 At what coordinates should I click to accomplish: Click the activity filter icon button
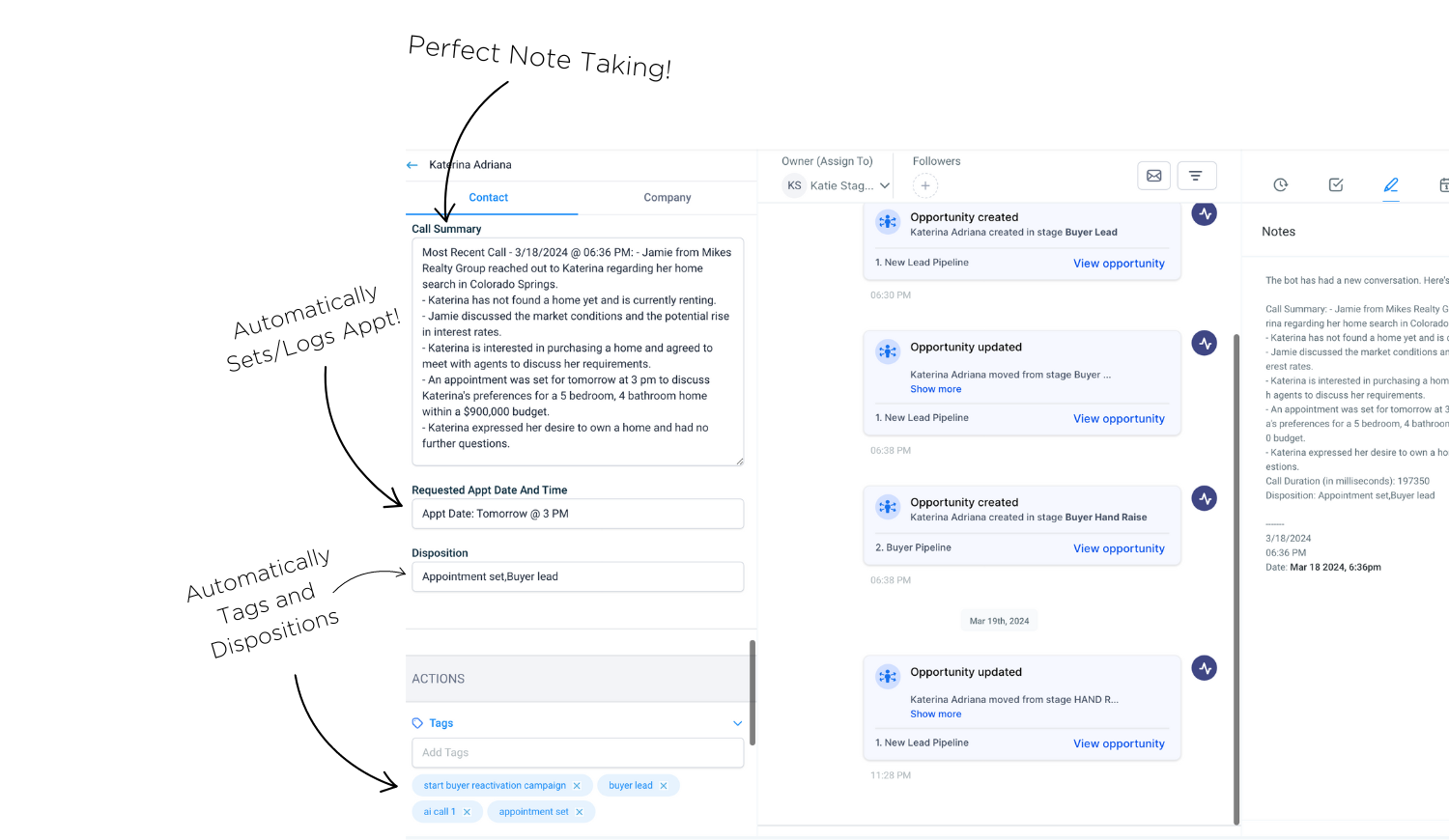[1196, 176]
